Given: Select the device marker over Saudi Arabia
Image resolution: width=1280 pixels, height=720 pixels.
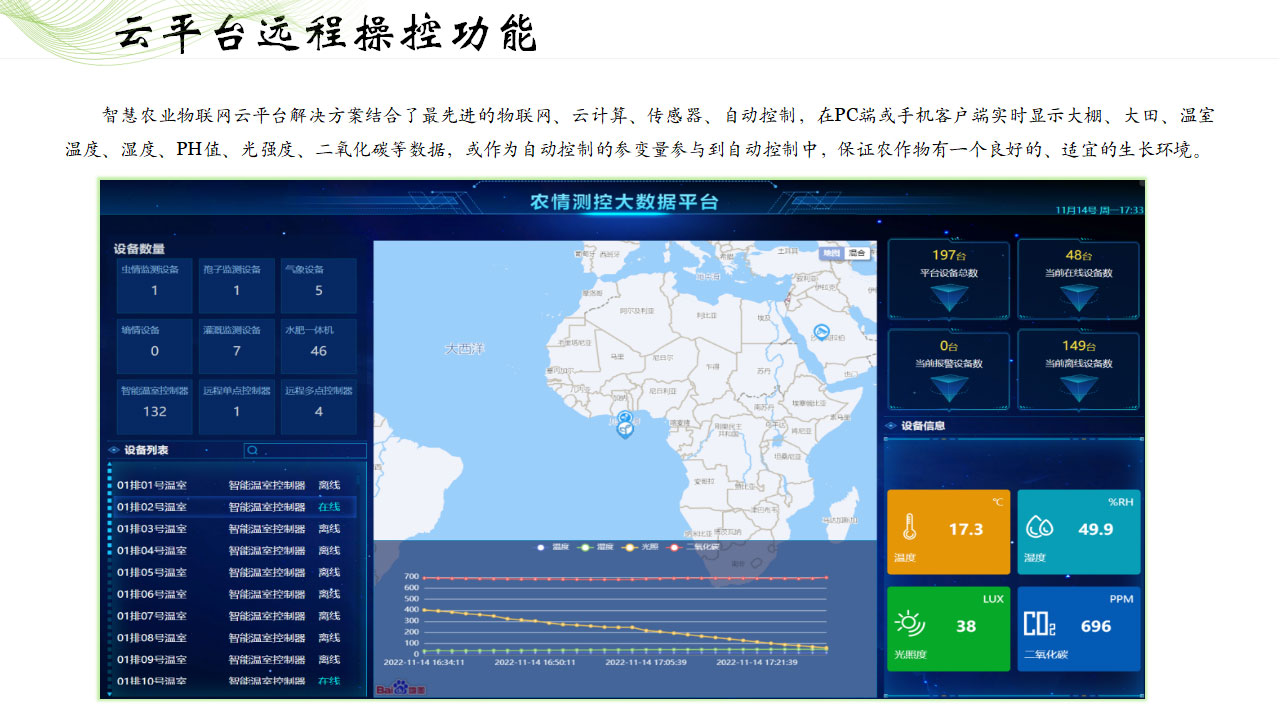Looking at the screenshot, I should coord(822,332).
